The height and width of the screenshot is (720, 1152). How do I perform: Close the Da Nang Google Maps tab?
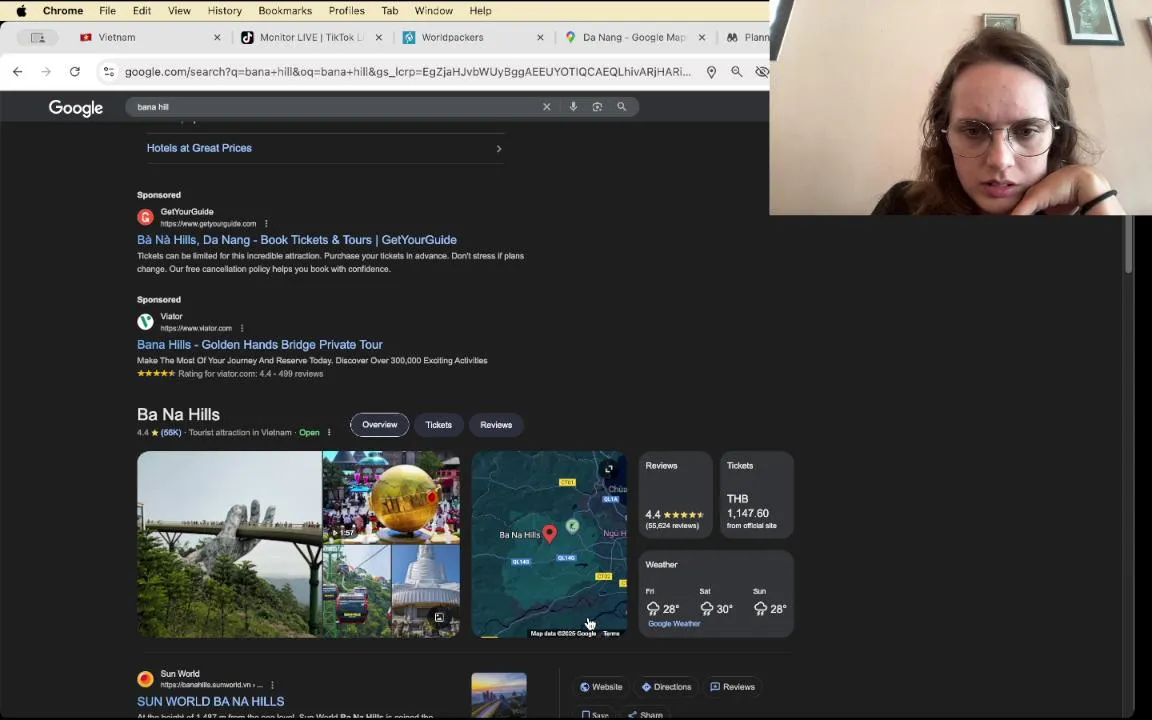pyautogui.click(x=702, y=37)
